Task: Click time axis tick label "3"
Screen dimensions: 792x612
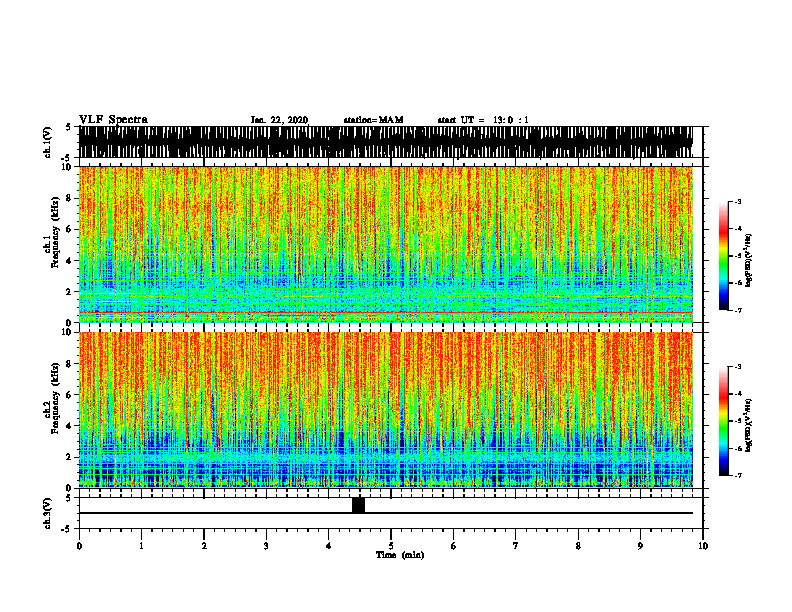Action: (266, 546)
